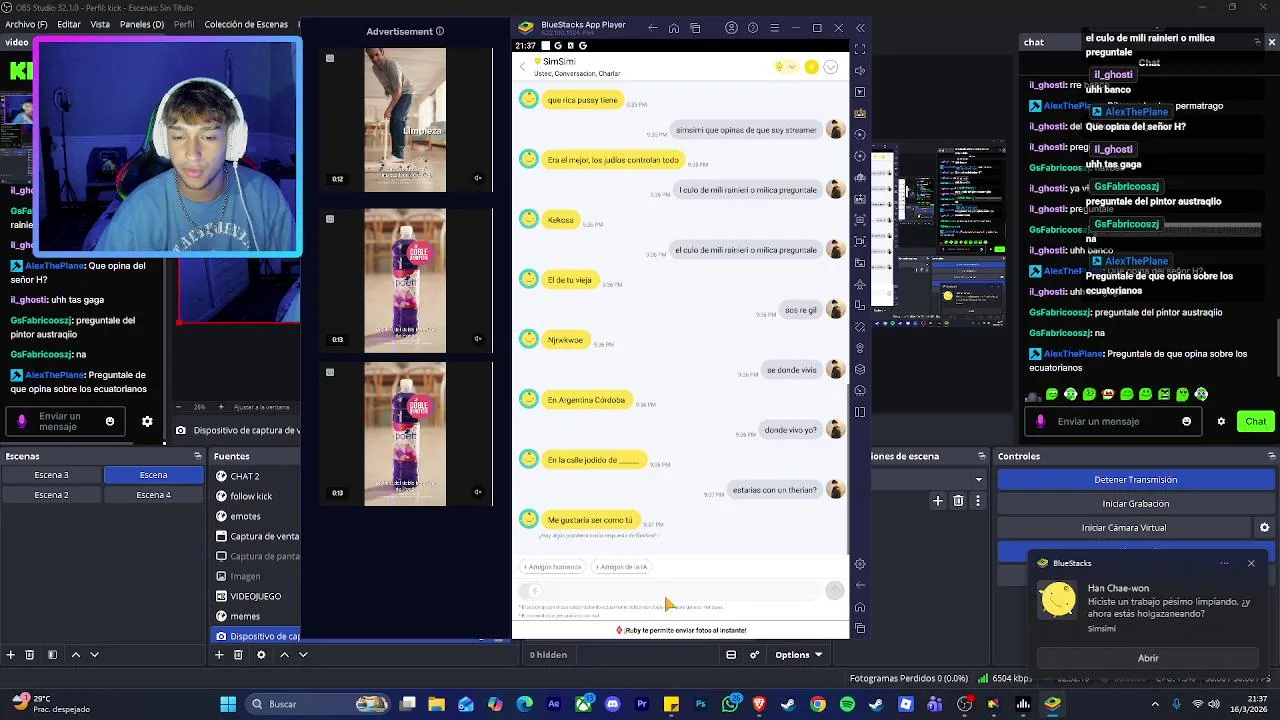Open BlueStacks recent apps icon in title bar
1280x720 pixels.
tap(696, 28)
